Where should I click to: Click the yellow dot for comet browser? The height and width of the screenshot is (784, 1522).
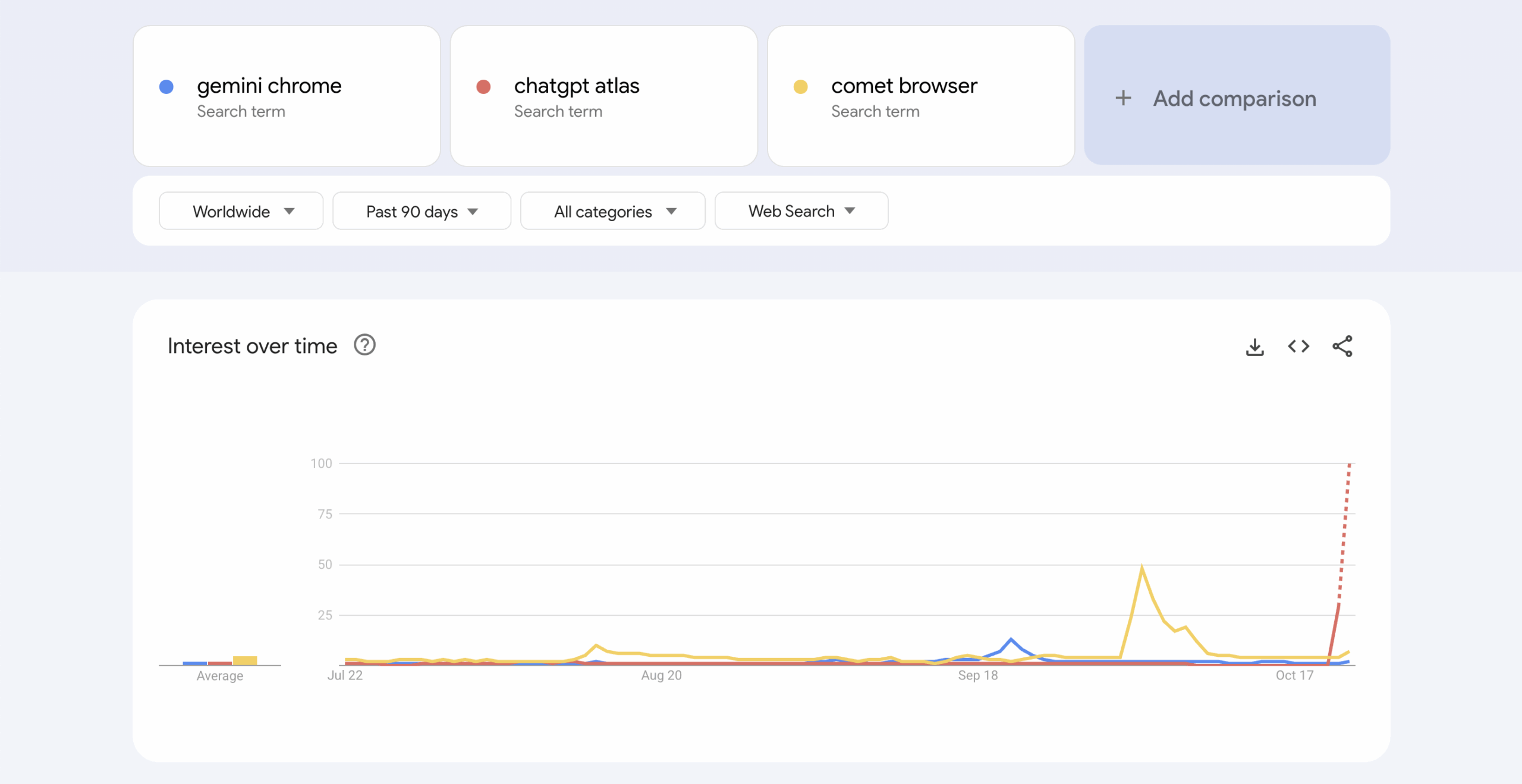[800, 87]
